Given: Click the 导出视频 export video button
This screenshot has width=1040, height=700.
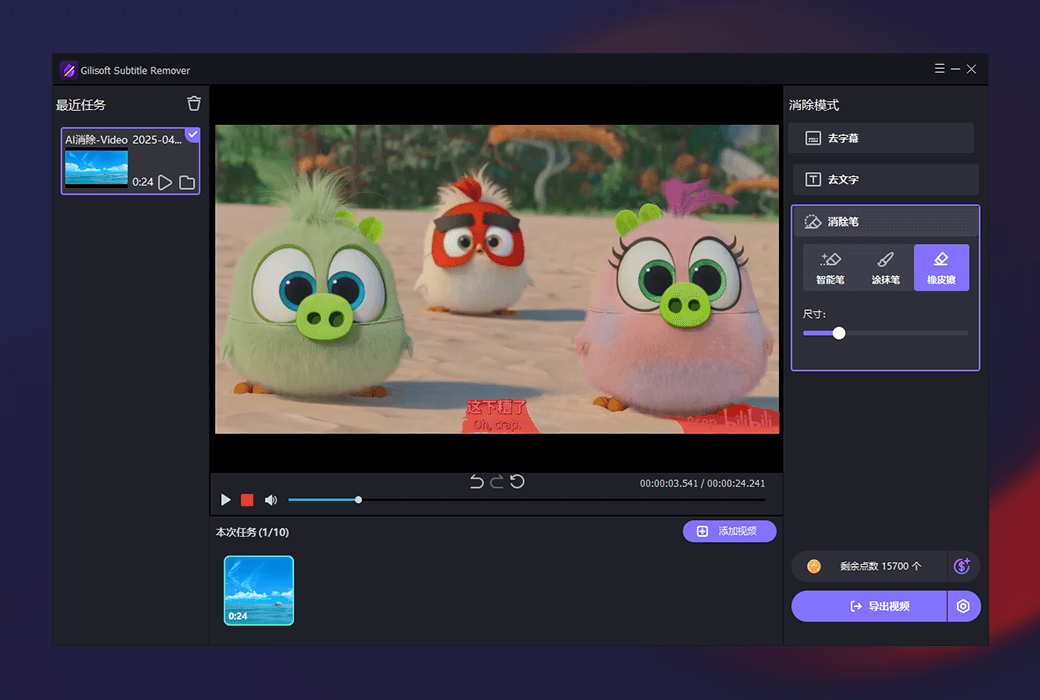Looking at the screenshot, I should [x=869, y=606].
